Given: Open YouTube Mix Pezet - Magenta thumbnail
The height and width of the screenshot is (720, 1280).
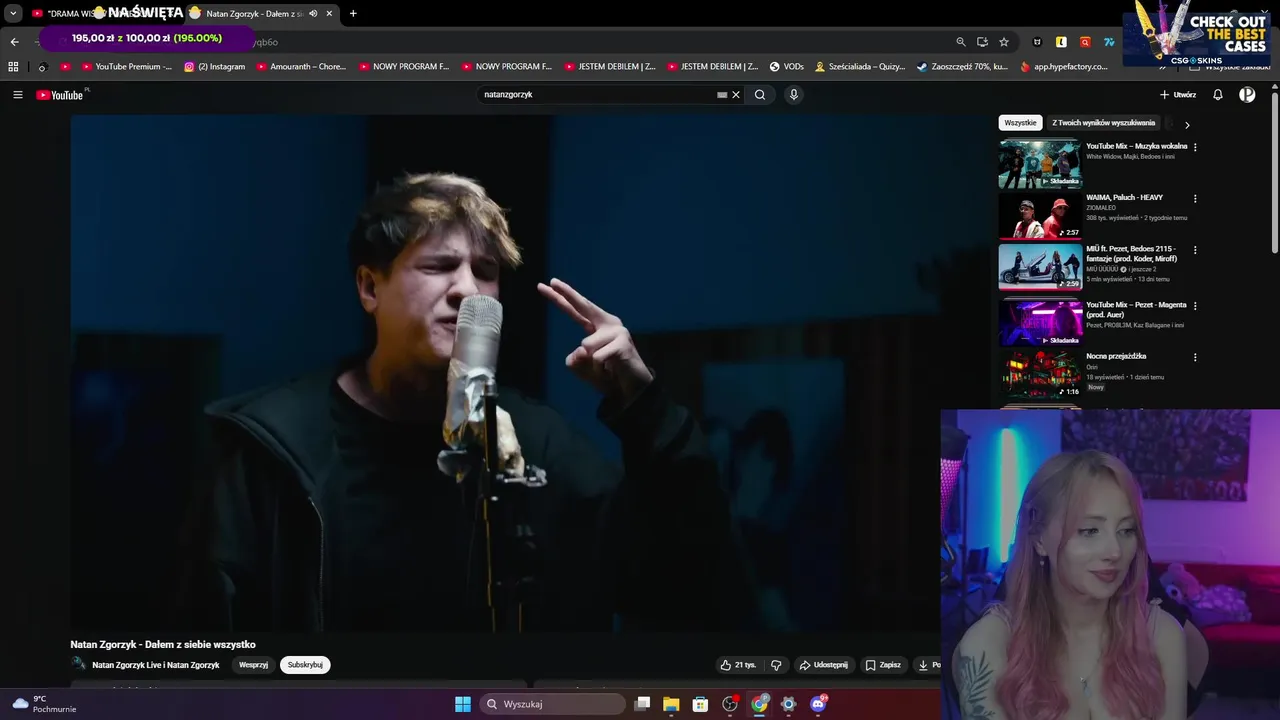Looking at the screenshot, I should [x=1040, y=323].
